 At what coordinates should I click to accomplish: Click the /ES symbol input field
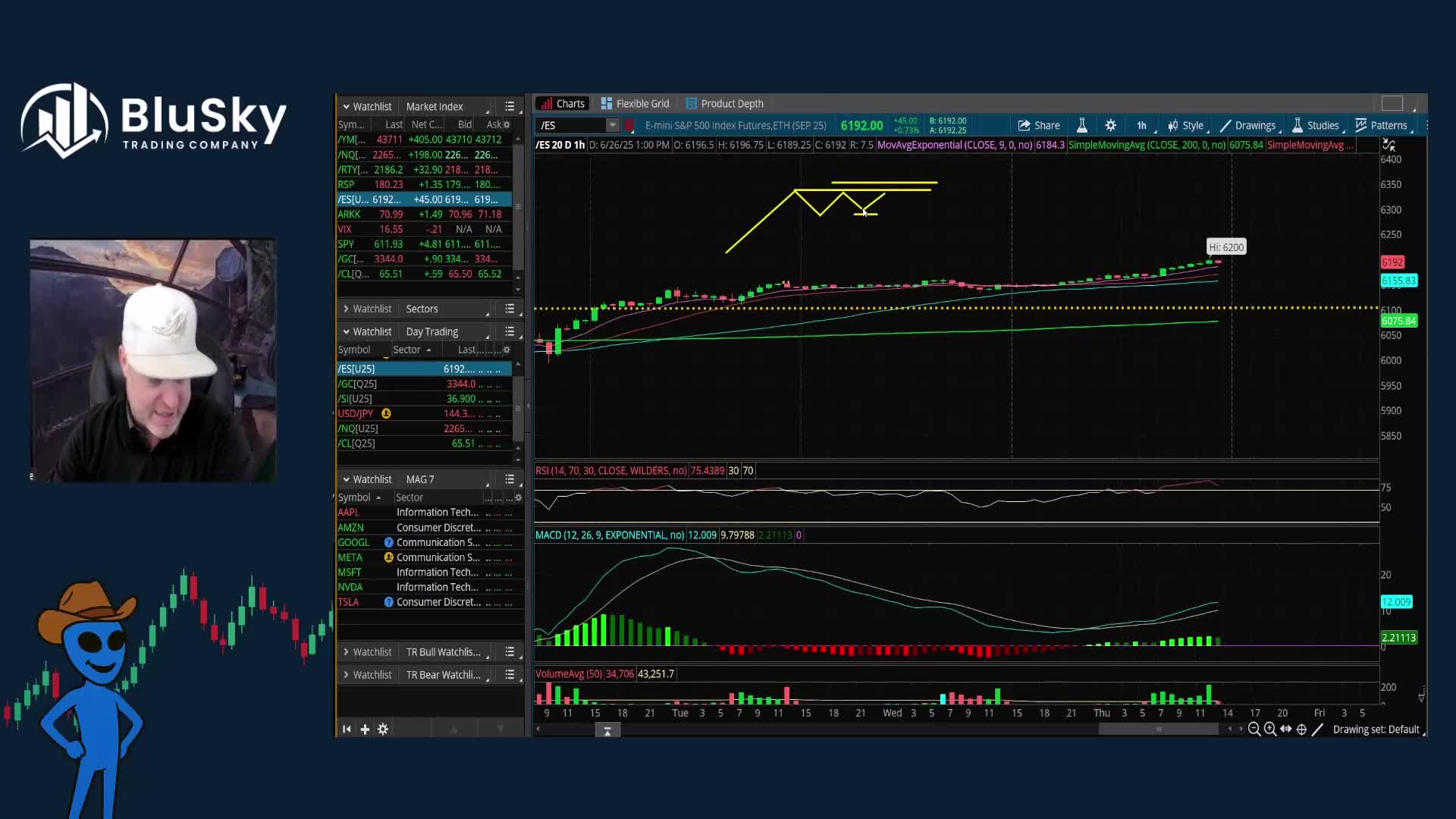570,125
